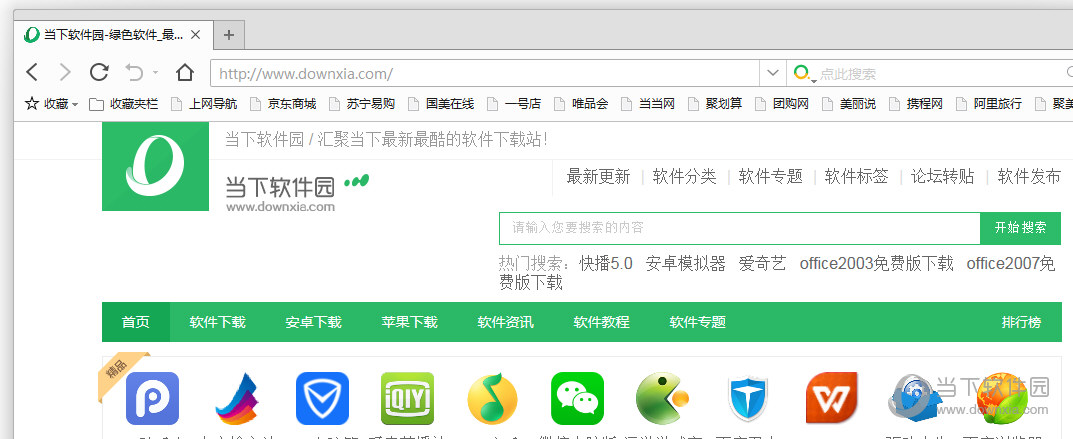Open the 收藏夹栏 bookmarks folder
Viewport: 1073px width, 439px height.
pyautogui.click(x=124, y=104)
